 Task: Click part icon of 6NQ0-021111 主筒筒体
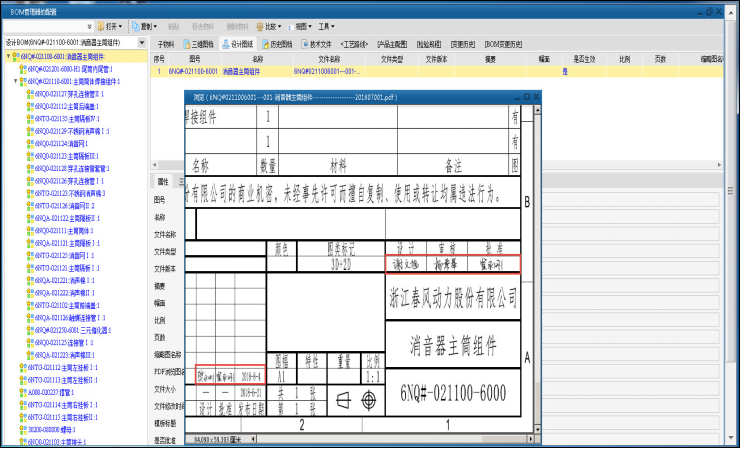30,230
